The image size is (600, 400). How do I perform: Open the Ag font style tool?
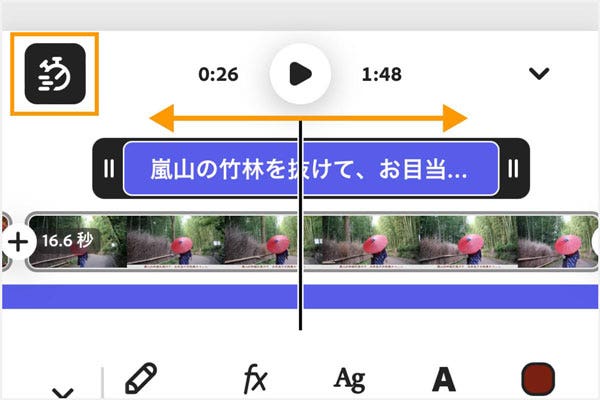point(349,380)
